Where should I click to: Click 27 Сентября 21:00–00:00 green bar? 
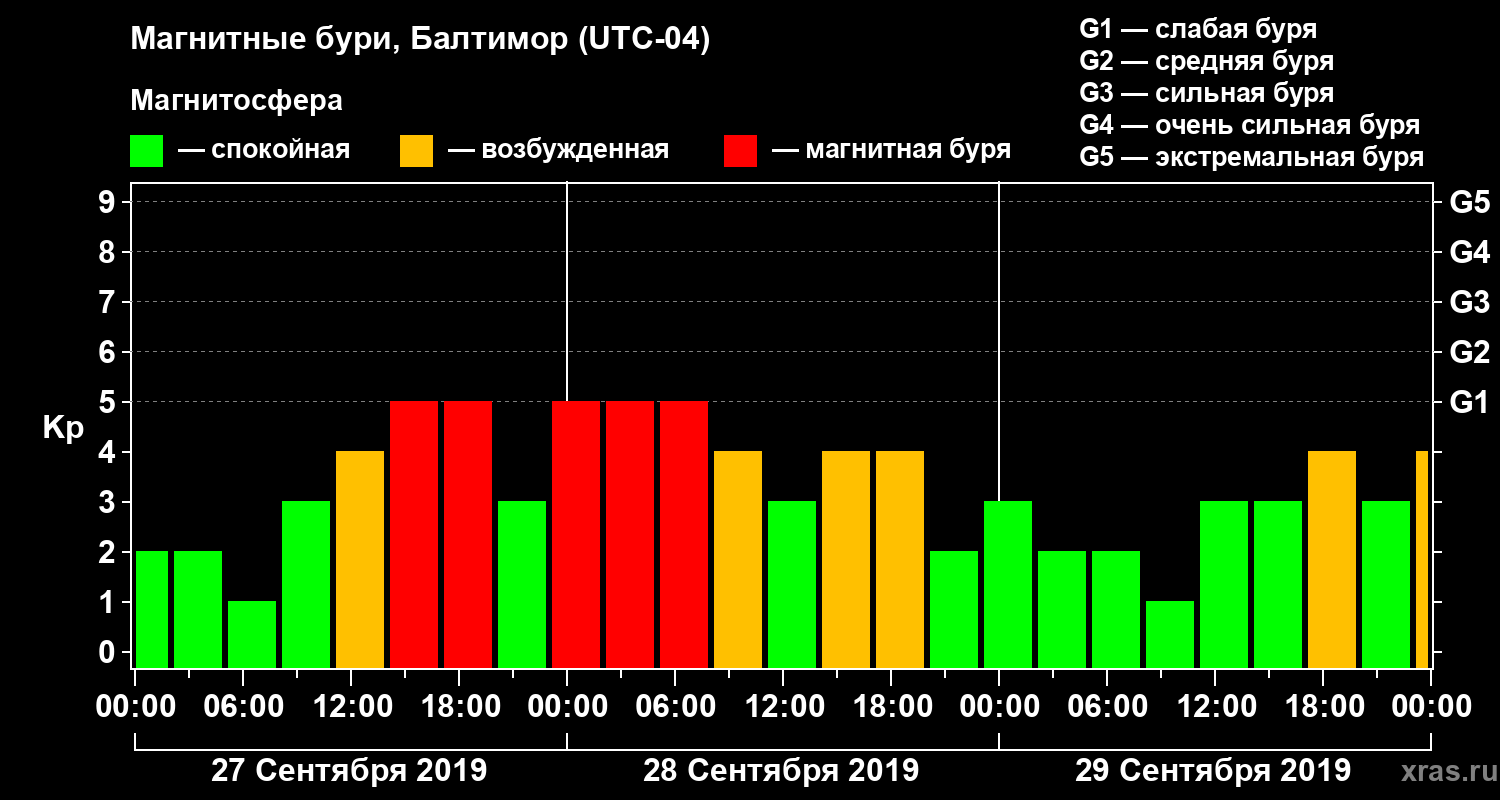(x=522, y=584)
